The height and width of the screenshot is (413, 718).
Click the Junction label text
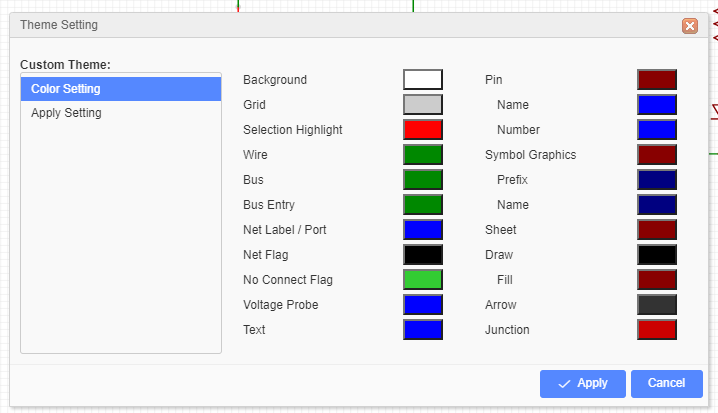pos(507,330)
